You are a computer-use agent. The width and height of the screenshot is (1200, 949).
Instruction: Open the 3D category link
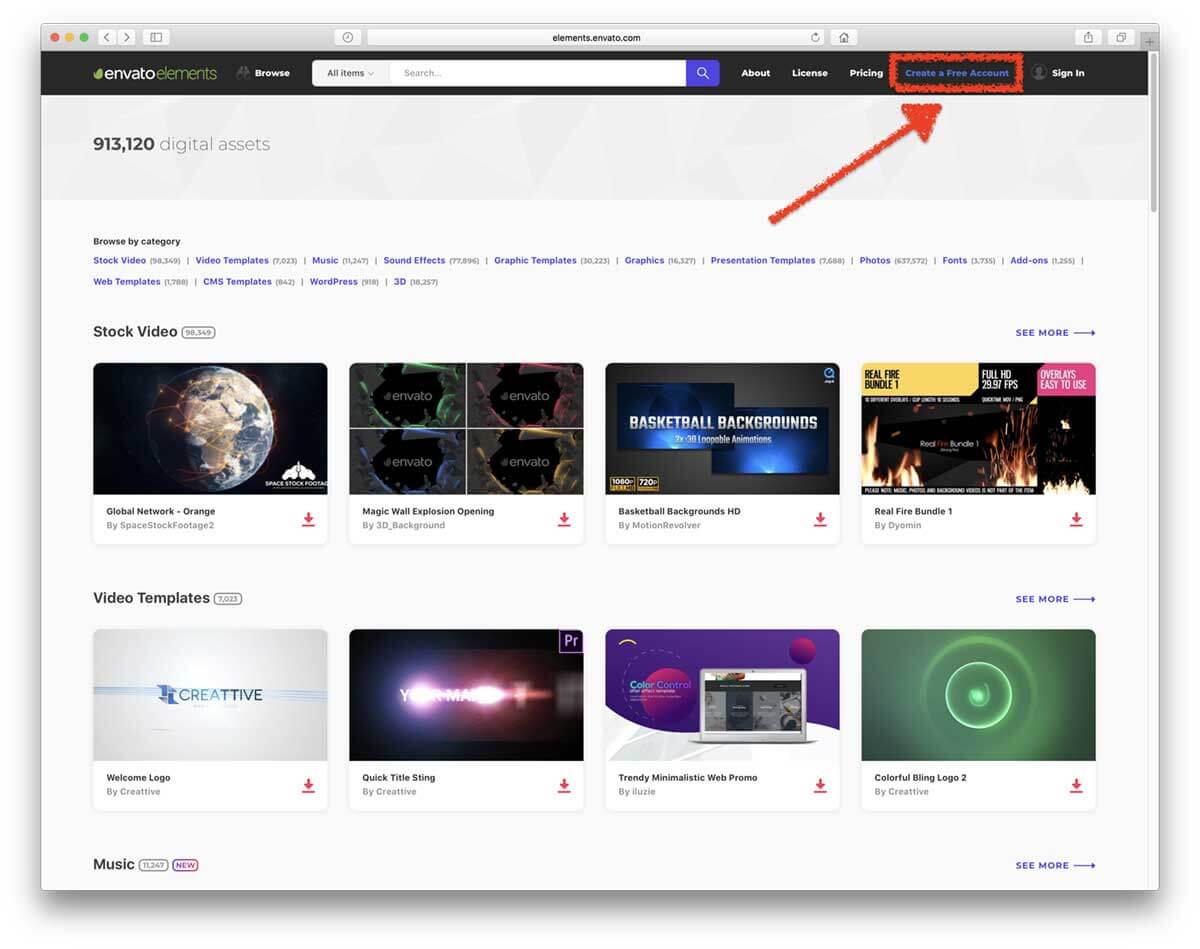click(400, 282)
